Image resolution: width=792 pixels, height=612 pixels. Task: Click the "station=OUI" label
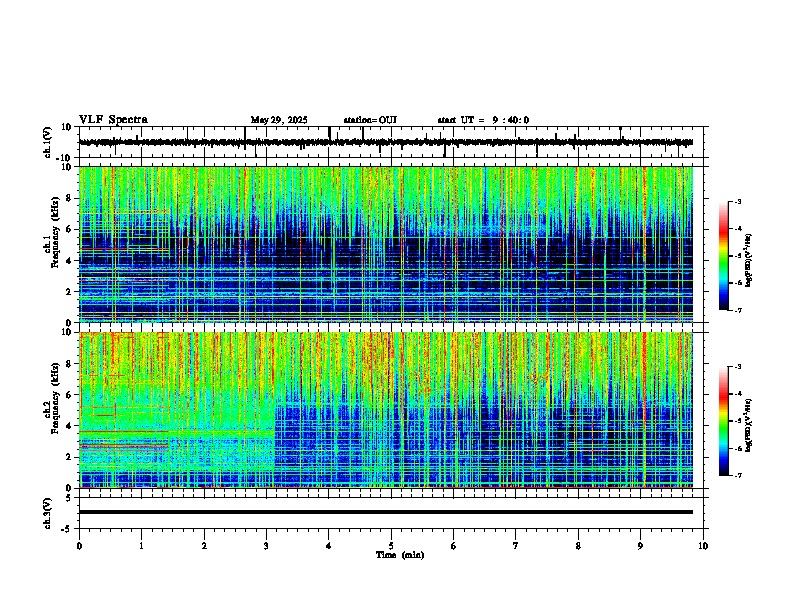coord(370,120)
